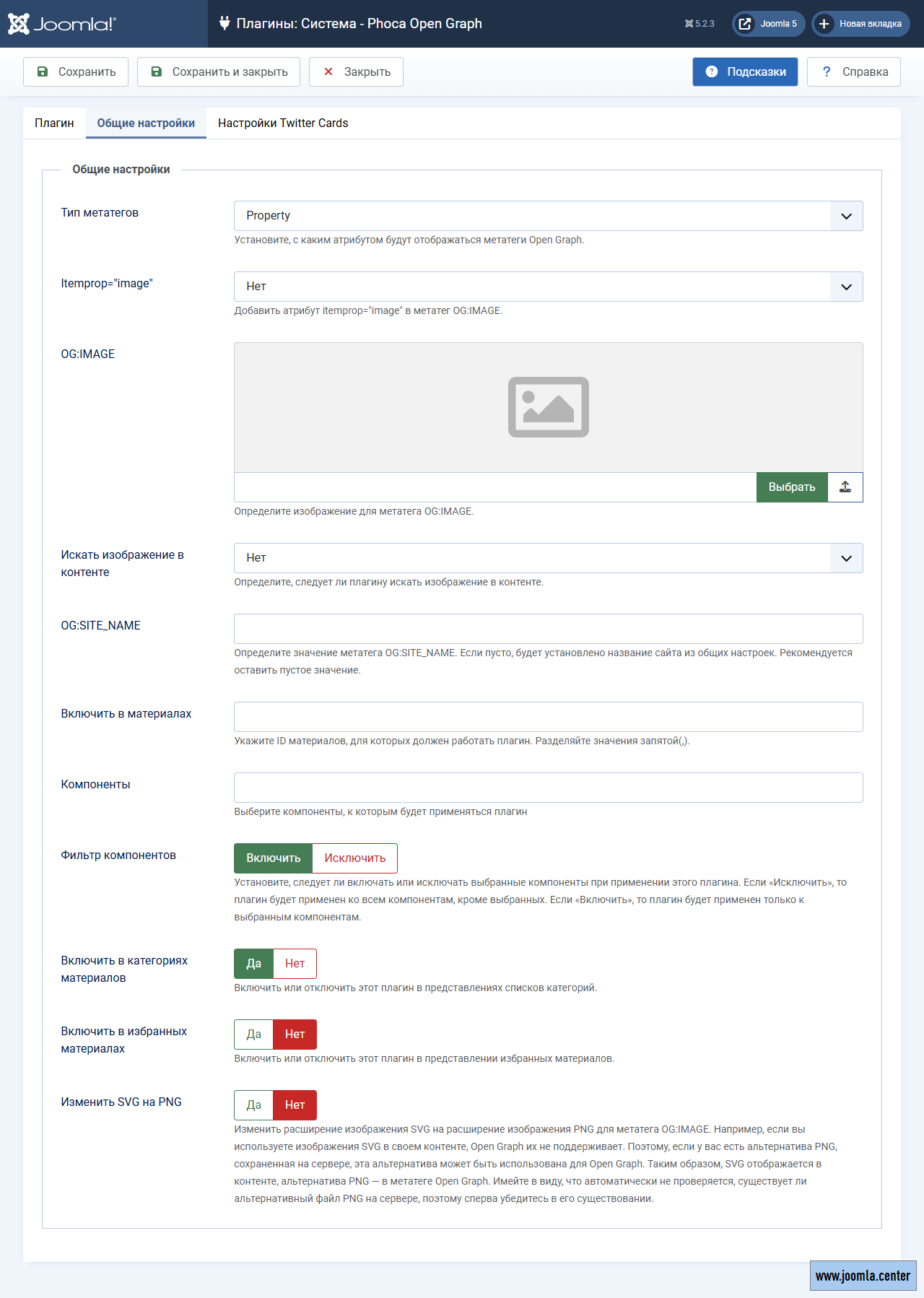Click the upload icon next to Выбрать
The width and height of the screenshot is (924, 1298).
click(845, 487)
